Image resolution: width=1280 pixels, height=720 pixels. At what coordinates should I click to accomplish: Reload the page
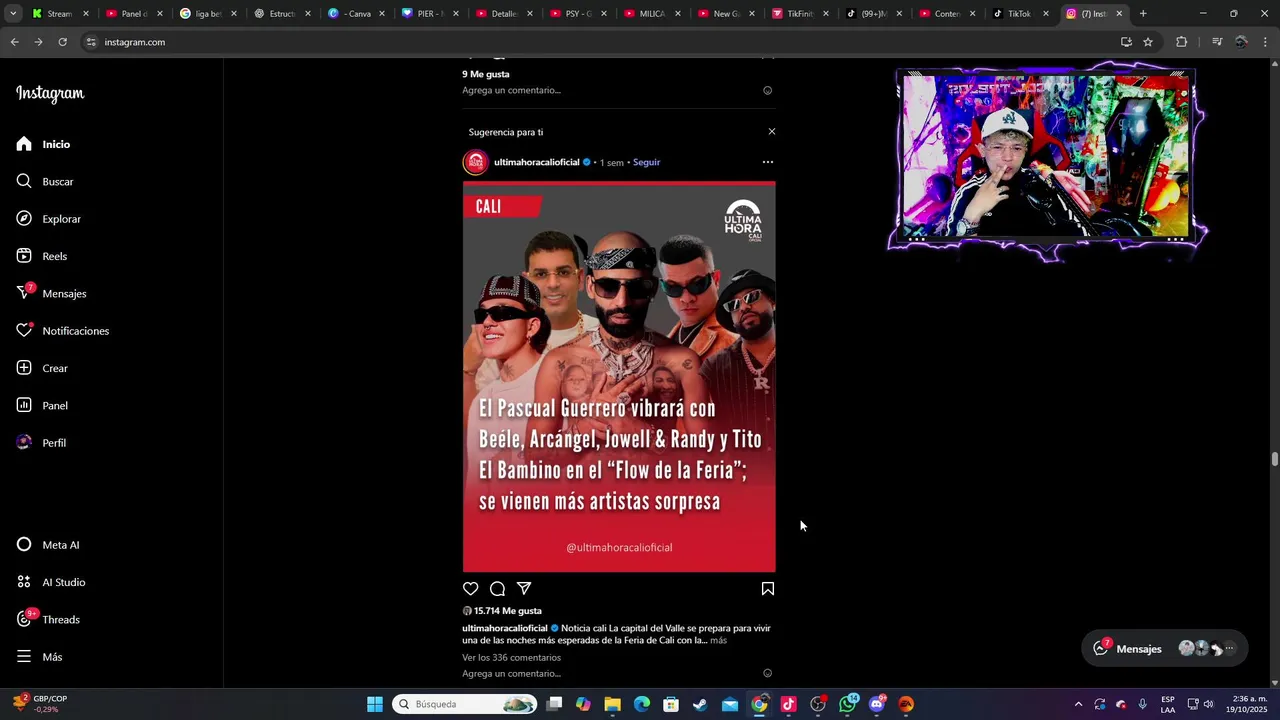[62, 42]
